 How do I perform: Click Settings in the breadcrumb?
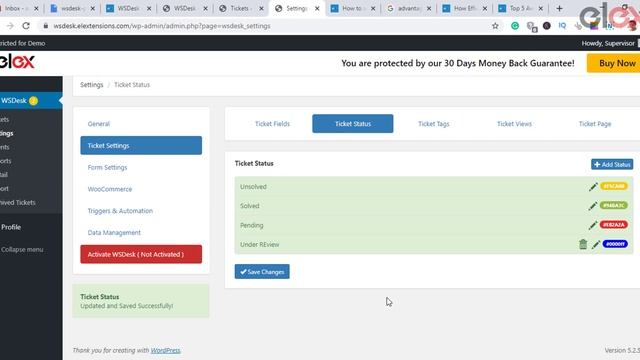[x=91, y=85]
